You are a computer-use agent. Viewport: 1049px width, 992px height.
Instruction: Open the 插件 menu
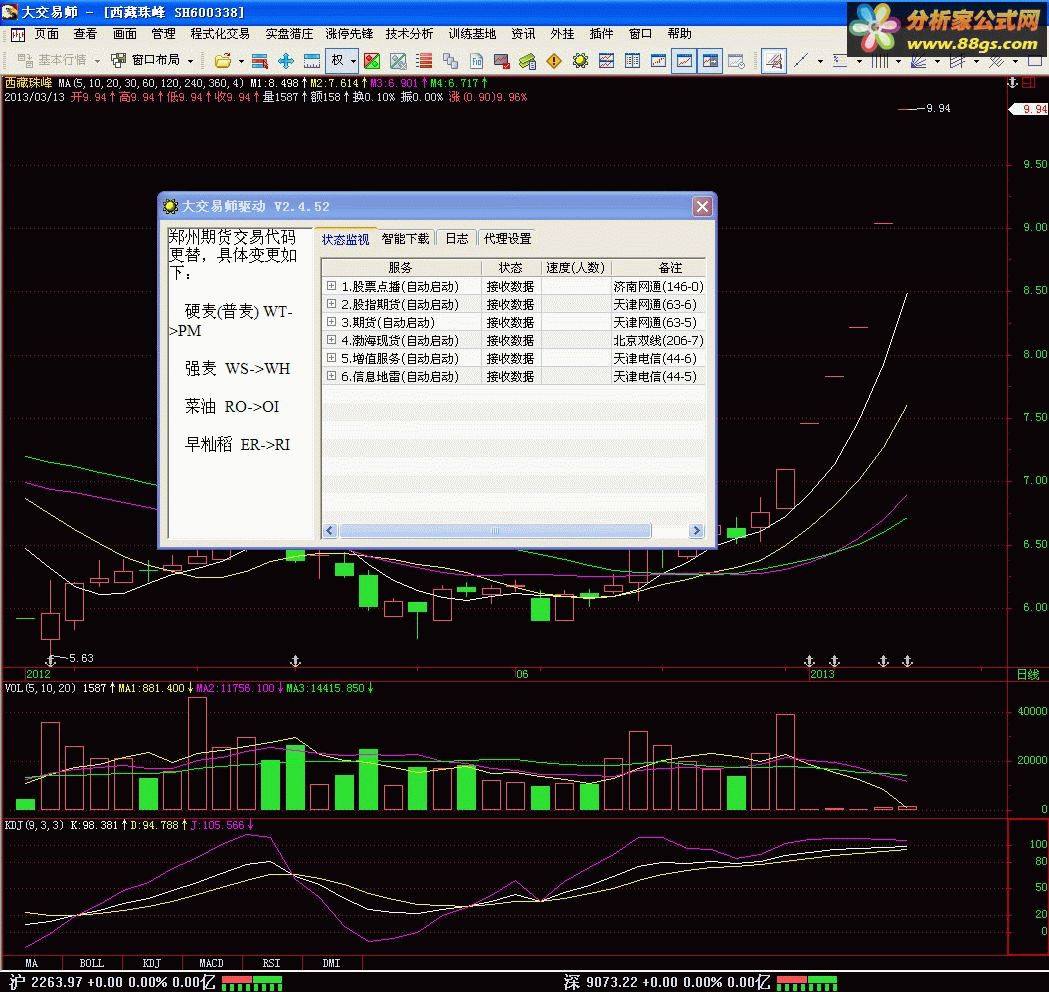click(x=601, y=33)
